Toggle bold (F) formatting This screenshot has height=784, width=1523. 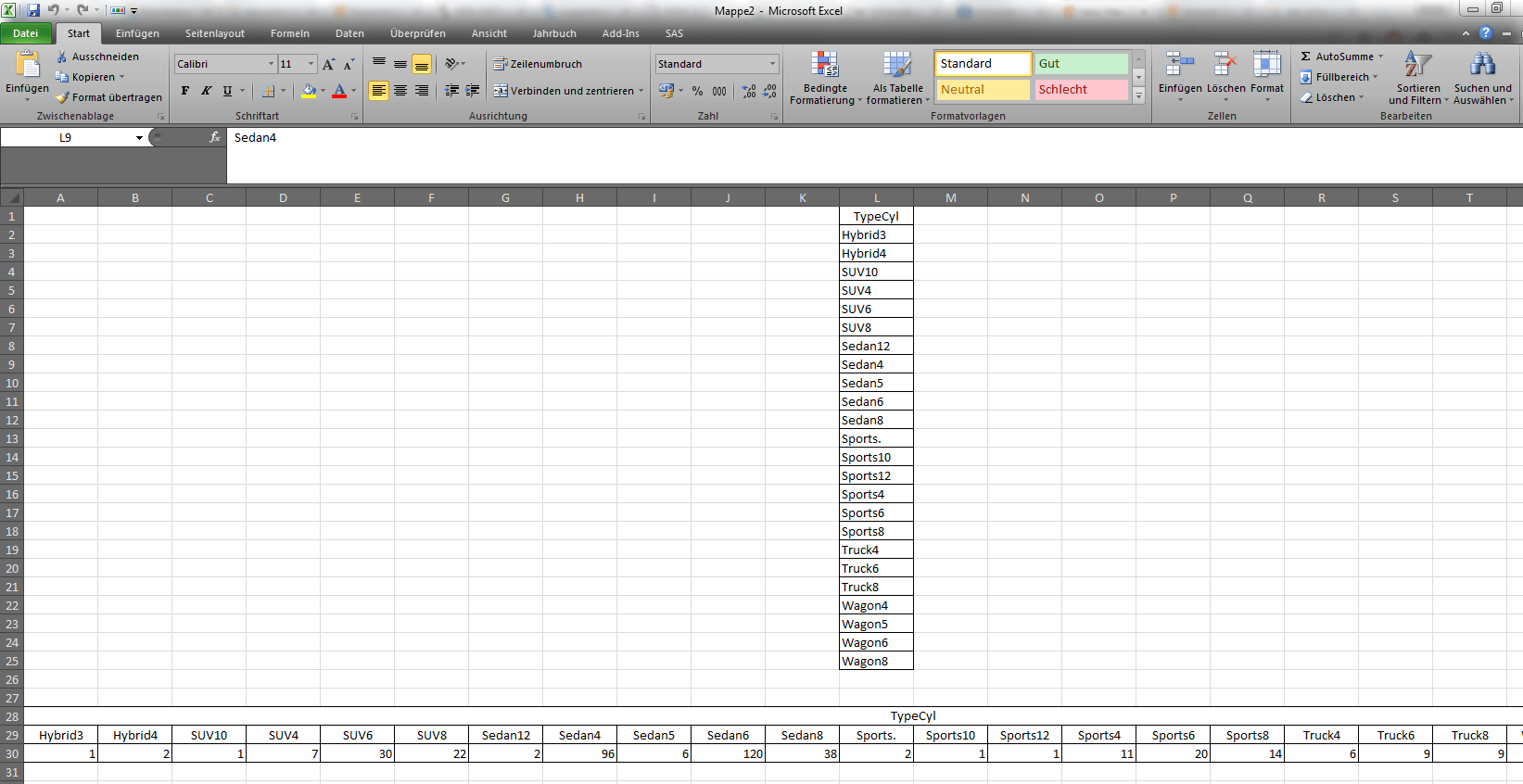pos(185,91)
